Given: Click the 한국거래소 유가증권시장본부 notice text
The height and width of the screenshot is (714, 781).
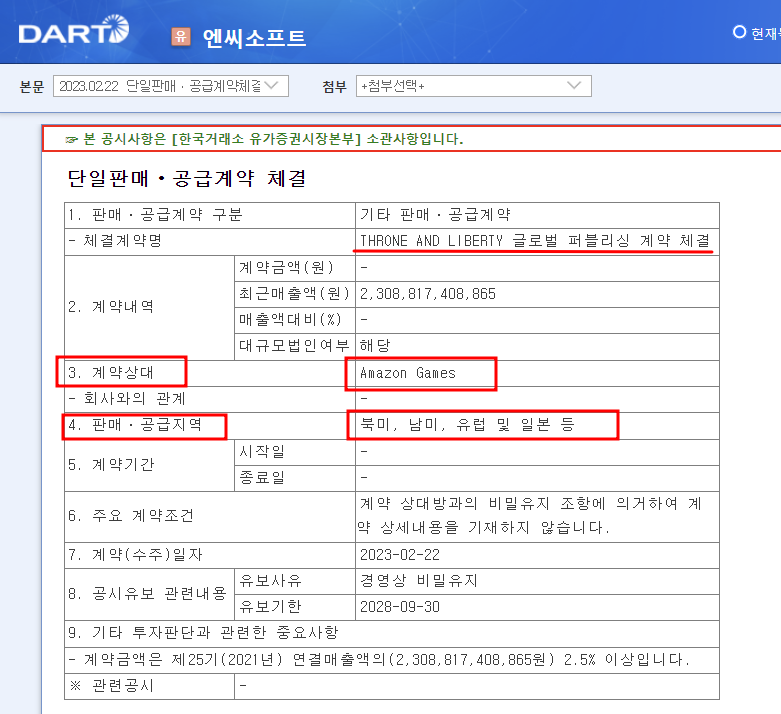Looking at the screenshot, I should 264,139.
